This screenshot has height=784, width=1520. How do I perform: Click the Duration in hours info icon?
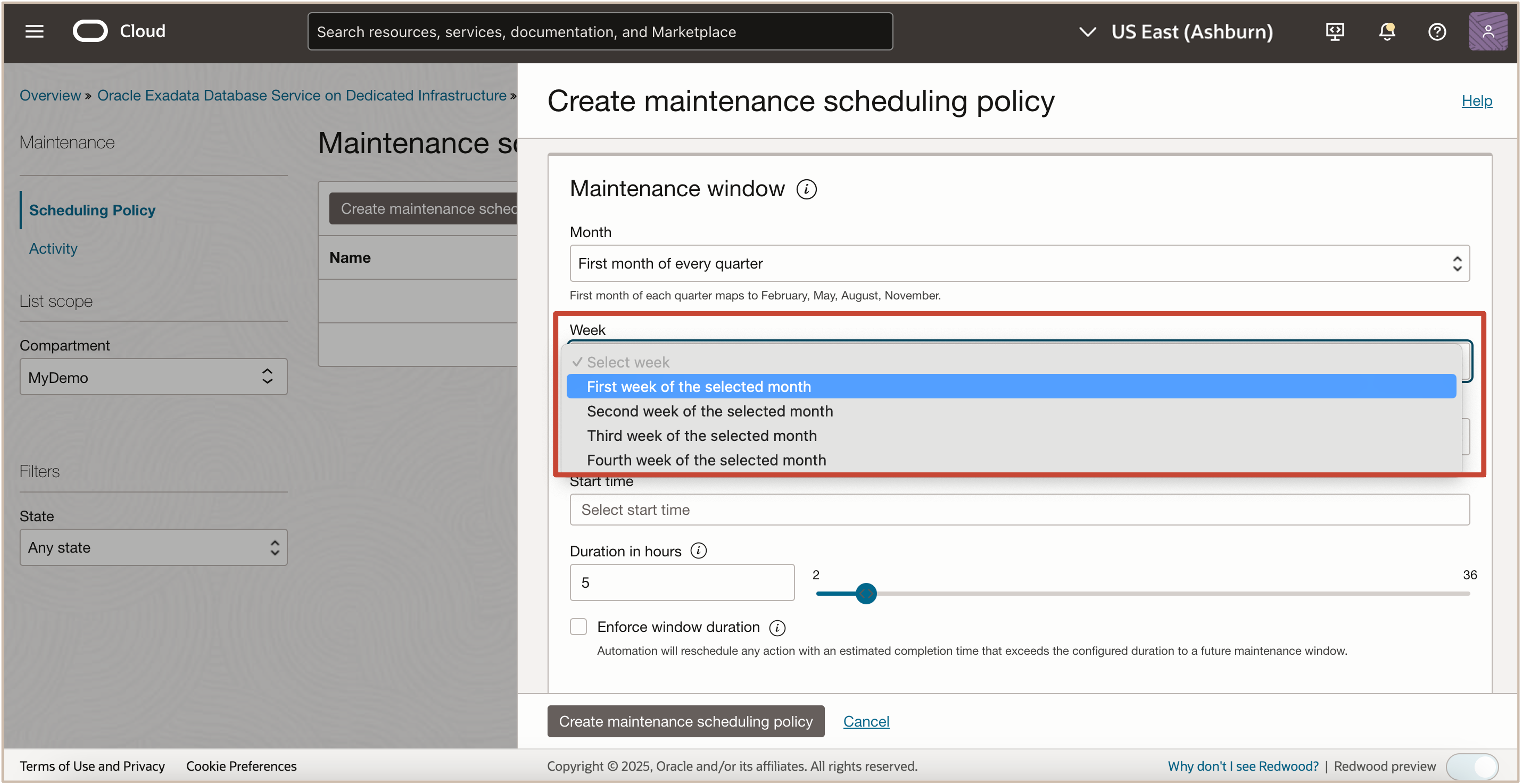699,550
